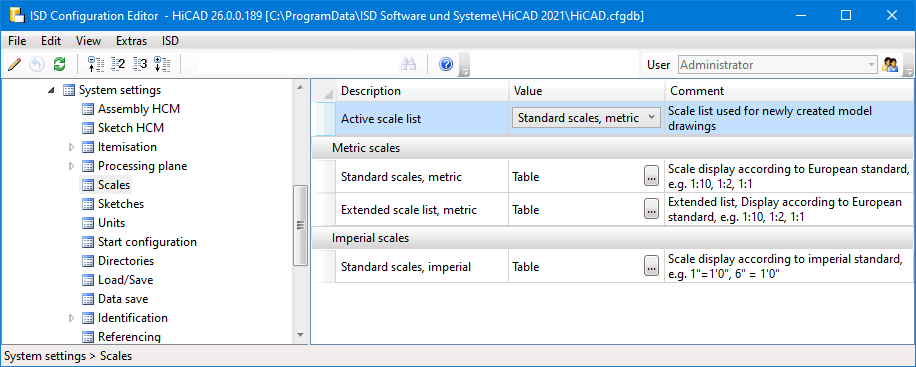Click the green refresh arrows icon
The image size is (916, 367).
59,64
